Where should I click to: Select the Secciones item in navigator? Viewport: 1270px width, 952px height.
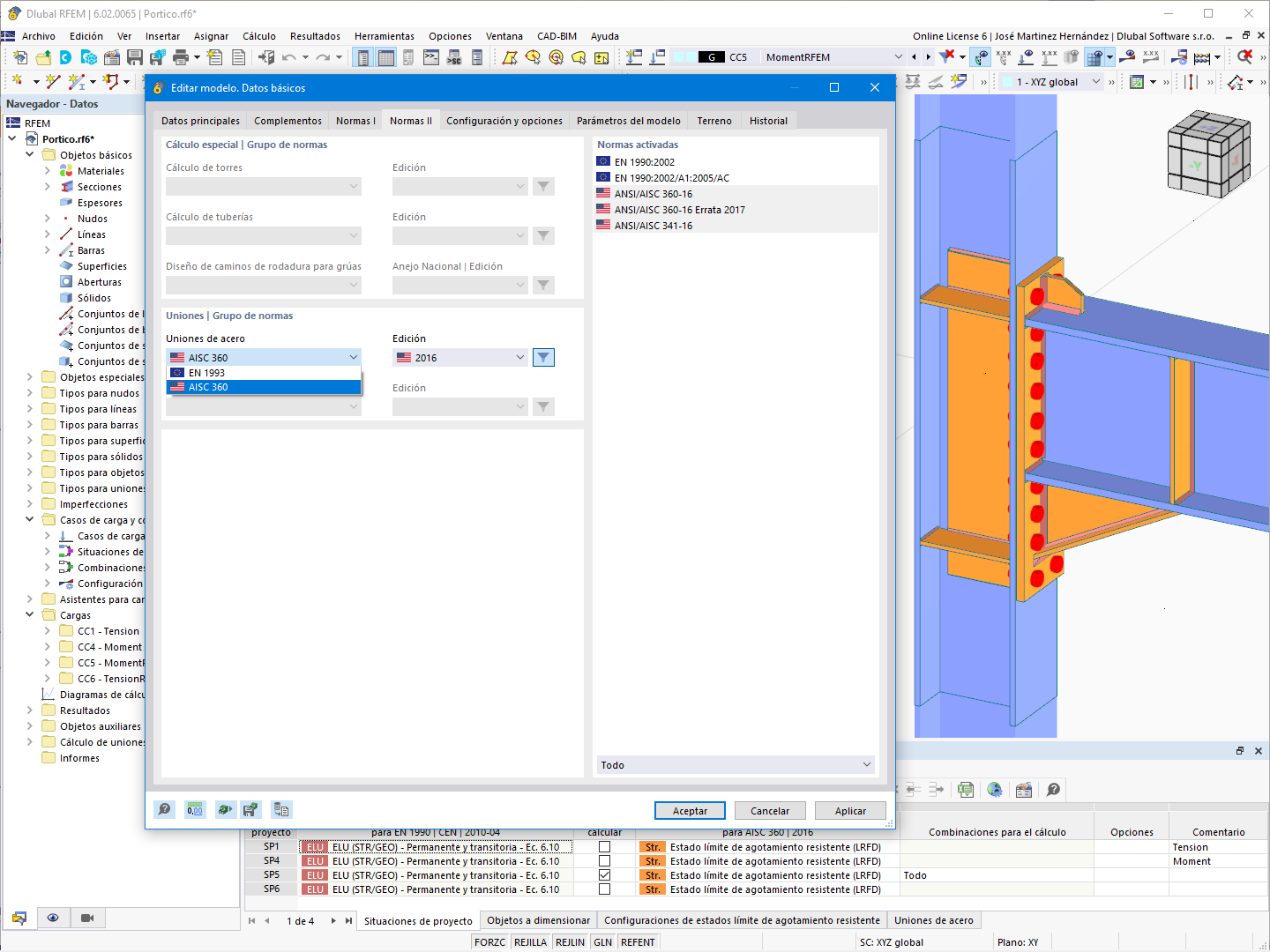tap(100, 187)
